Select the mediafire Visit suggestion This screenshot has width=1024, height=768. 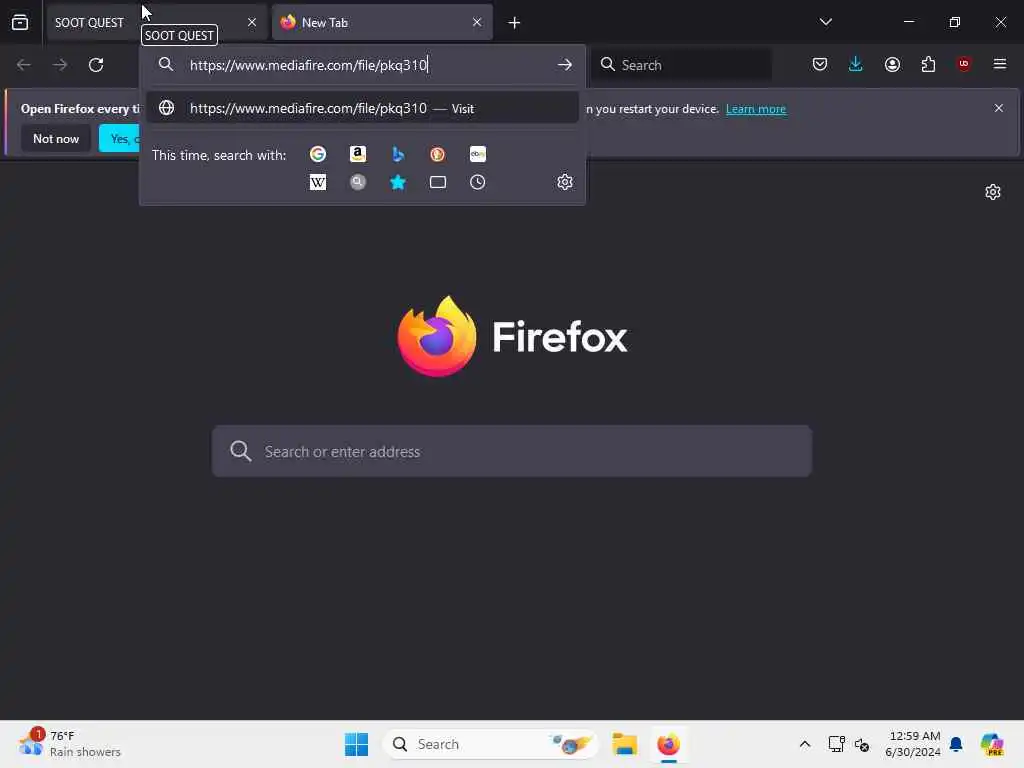[362, 108]
